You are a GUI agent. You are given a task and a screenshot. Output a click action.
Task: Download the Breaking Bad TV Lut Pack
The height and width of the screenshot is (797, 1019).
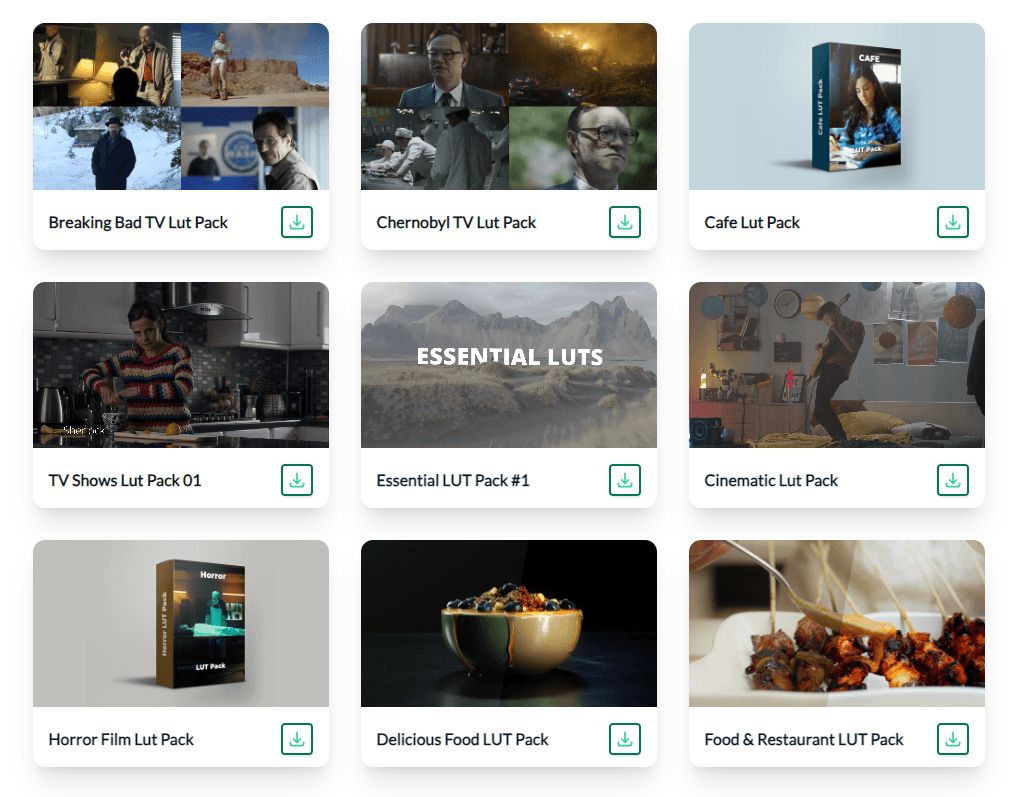pos(297,222)
